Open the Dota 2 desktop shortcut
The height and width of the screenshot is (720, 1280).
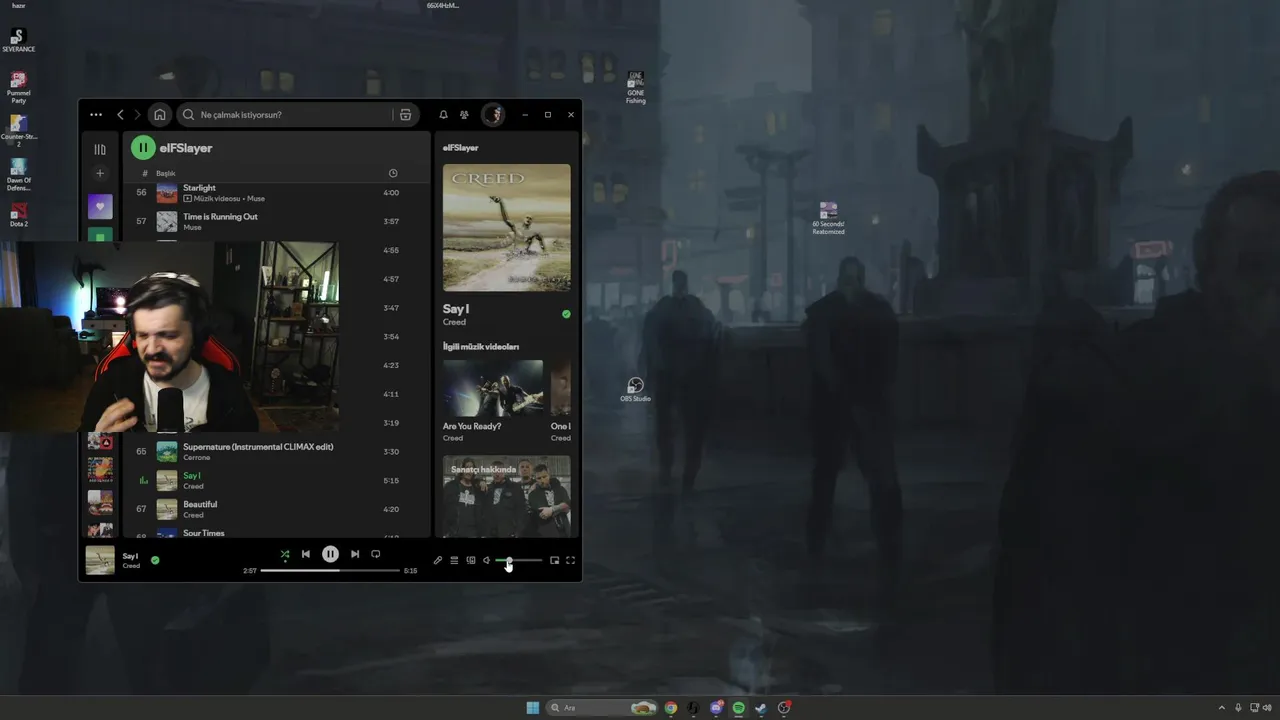pyautogui.click(x=18, y=215)
